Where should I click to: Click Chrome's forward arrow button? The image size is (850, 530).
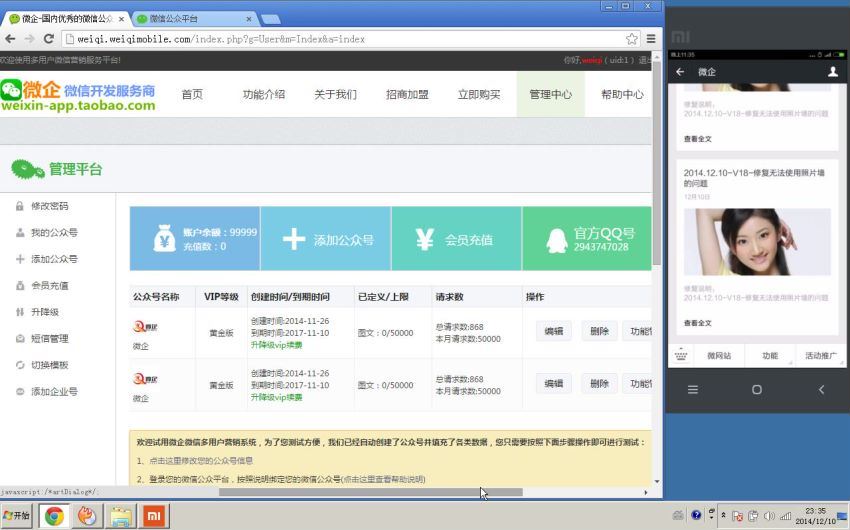(29, 39)
